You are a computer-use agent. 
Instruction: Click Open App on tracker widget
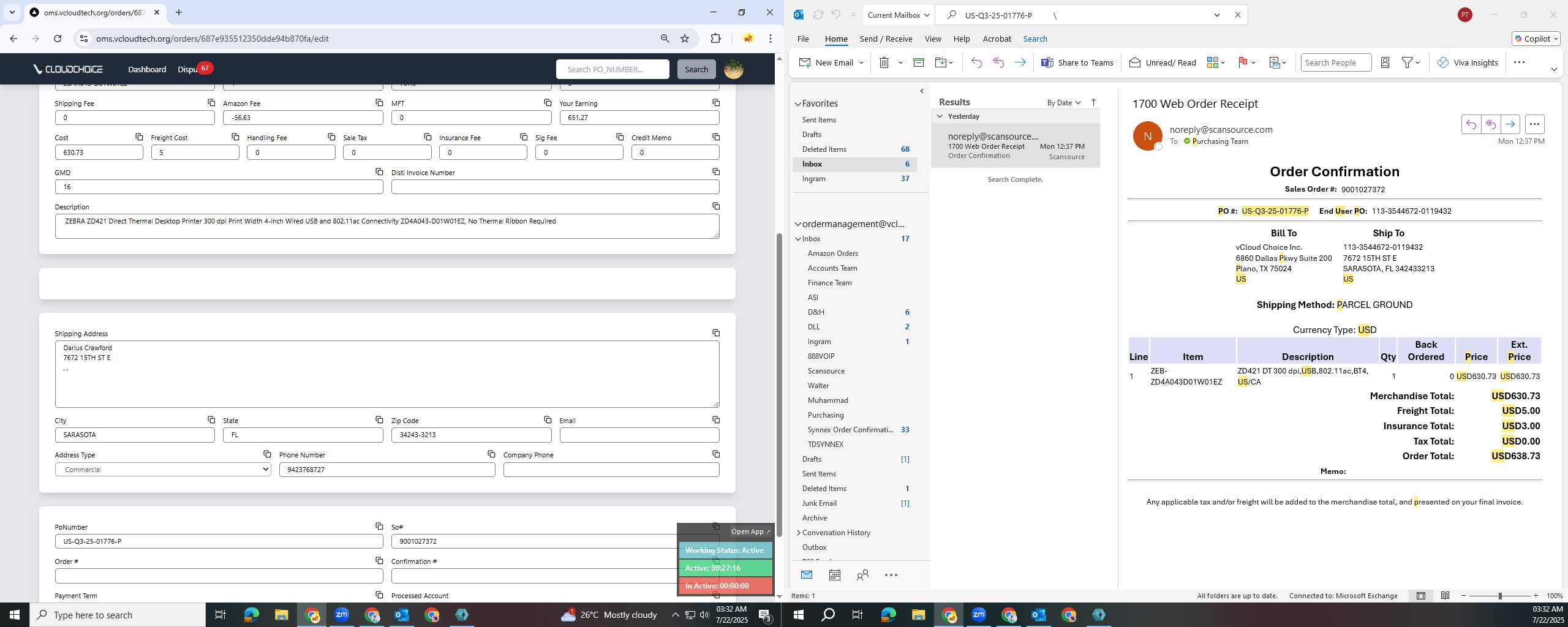point(751,531)
